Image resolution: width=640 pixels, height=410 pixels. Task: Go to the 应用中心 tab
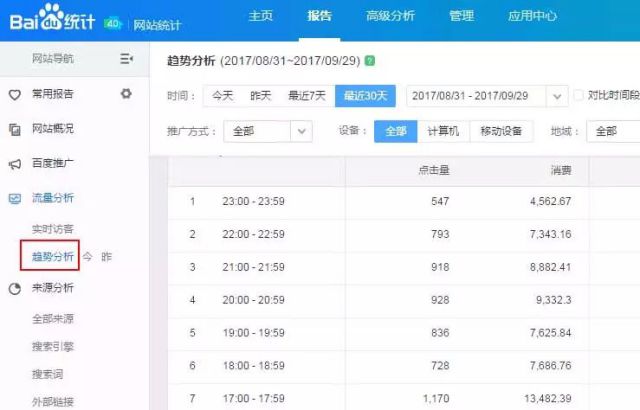[x=531, y=17]
